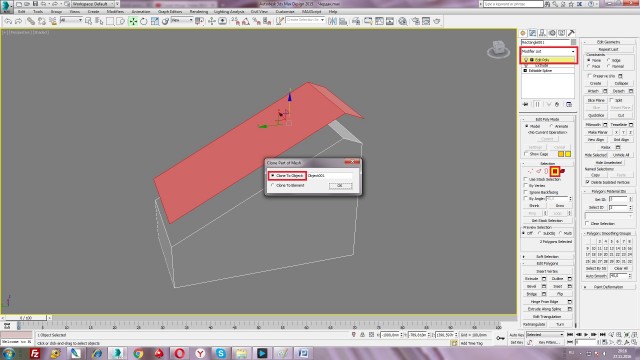Select the Scale tool in main toolbar
Image resolution: width=640 pixels, height=360 pixels.
155,21
